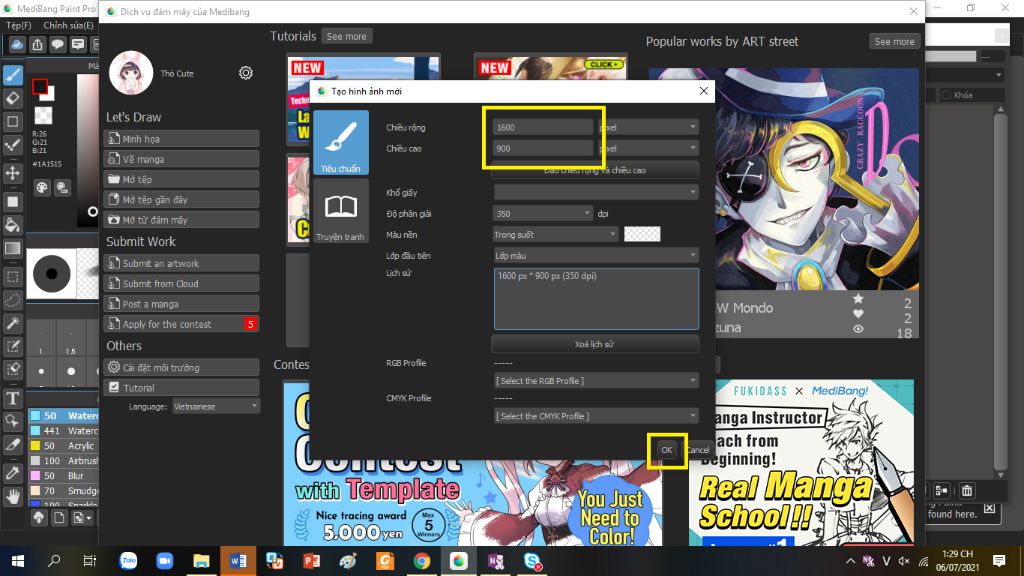Open the Chiều rộng unit dropdown
The height and width of the screenshot is (576, 1024).
coord(648,127)
